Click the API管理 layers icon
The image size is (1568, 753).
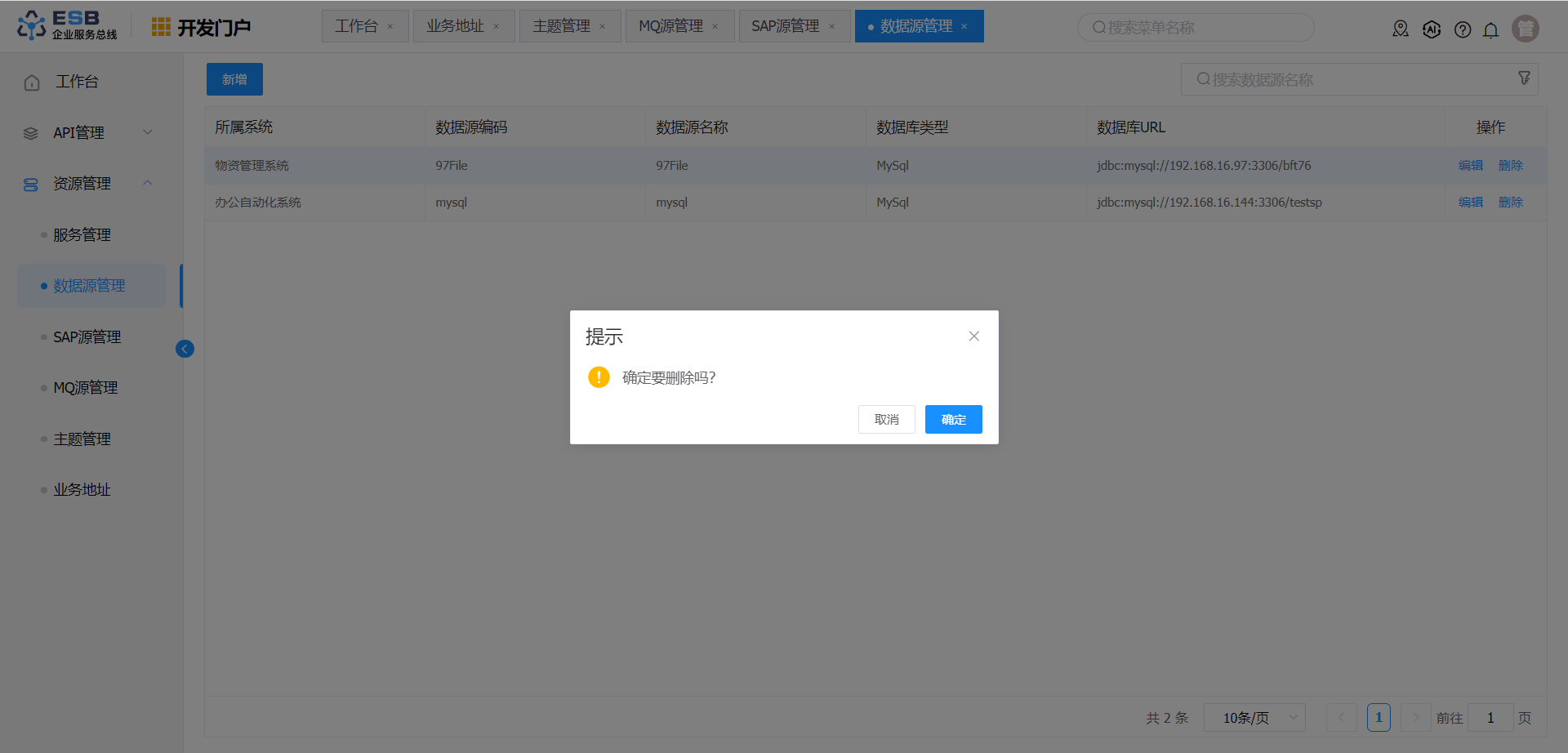click(x=31, y=133)
